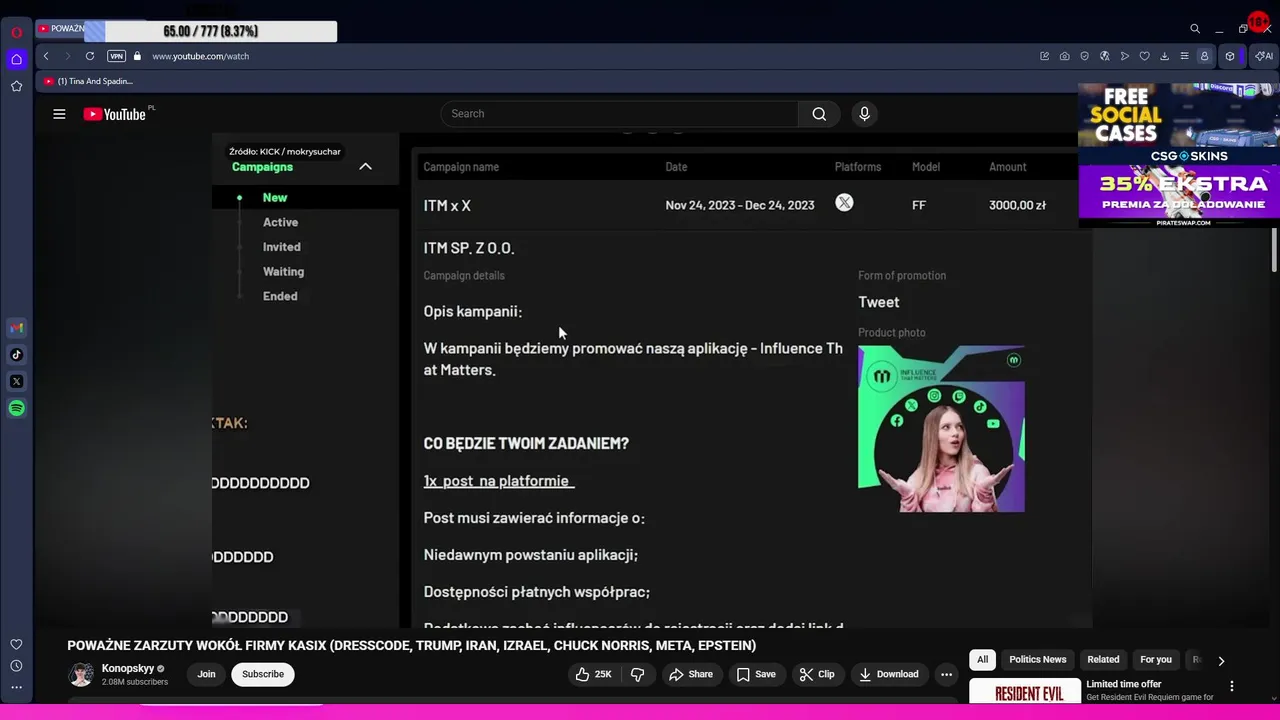Viewport: 1280px width, 720px height.
Task: Download the video with the Download button
Action: (x=889, y=674)
